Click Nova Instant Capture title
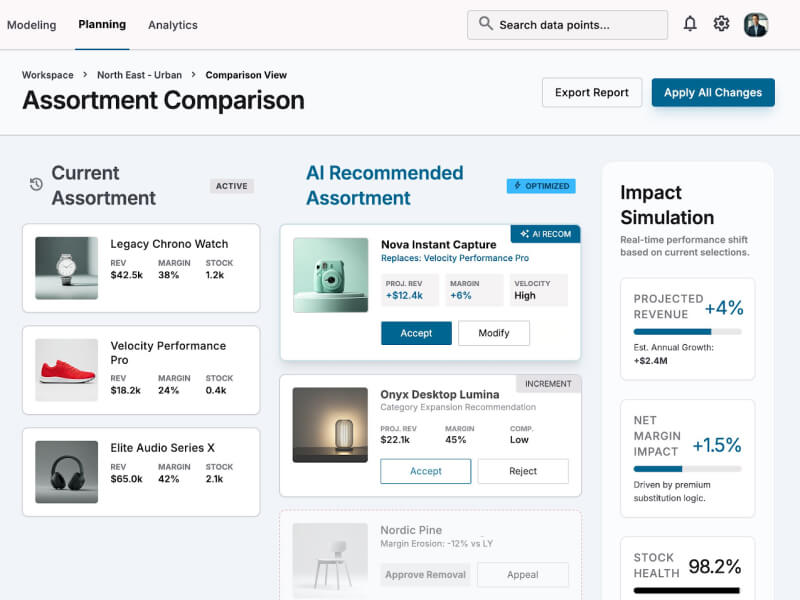The image size is (800, 600). [x=439, y=244]
